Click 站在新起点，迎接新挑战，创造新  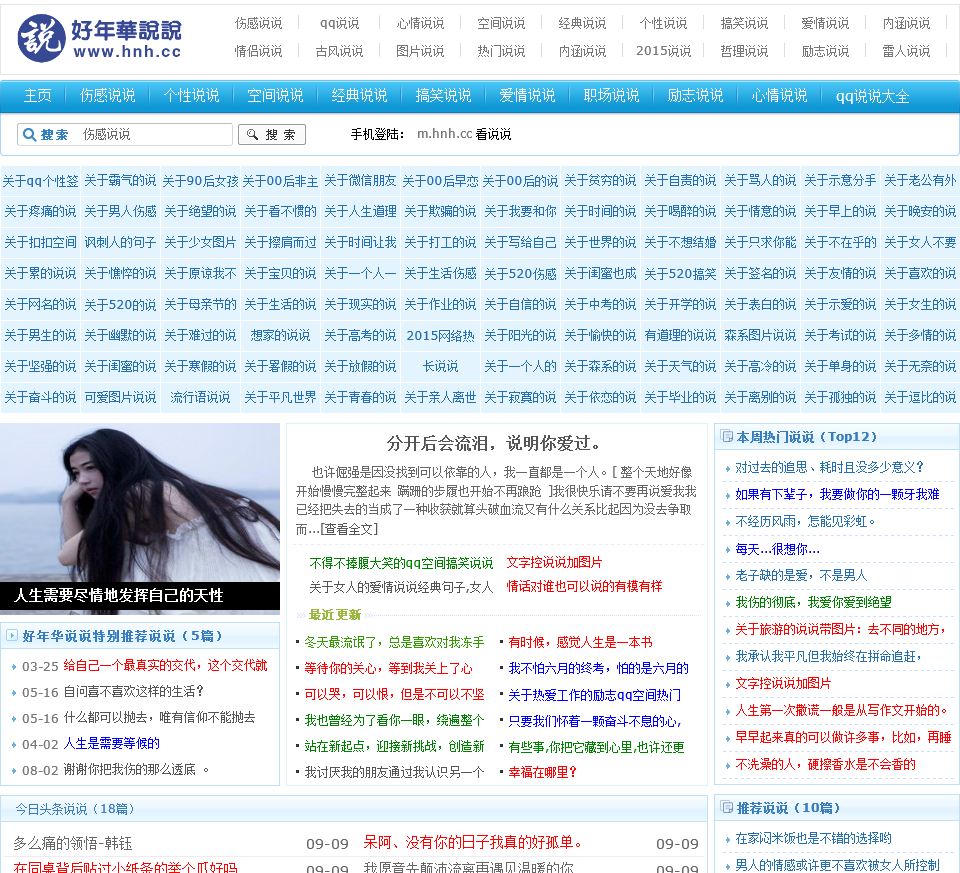click(x=394, y=746)
